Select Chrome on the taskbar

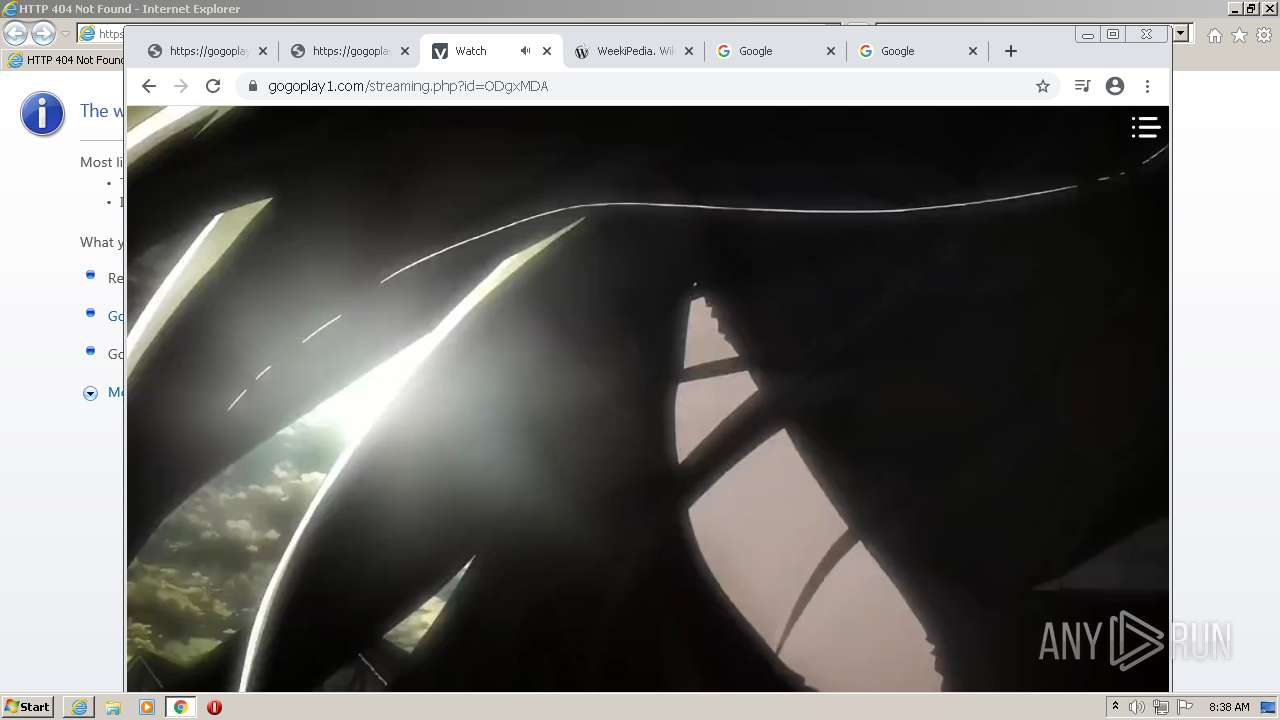(x=180, y=707)
